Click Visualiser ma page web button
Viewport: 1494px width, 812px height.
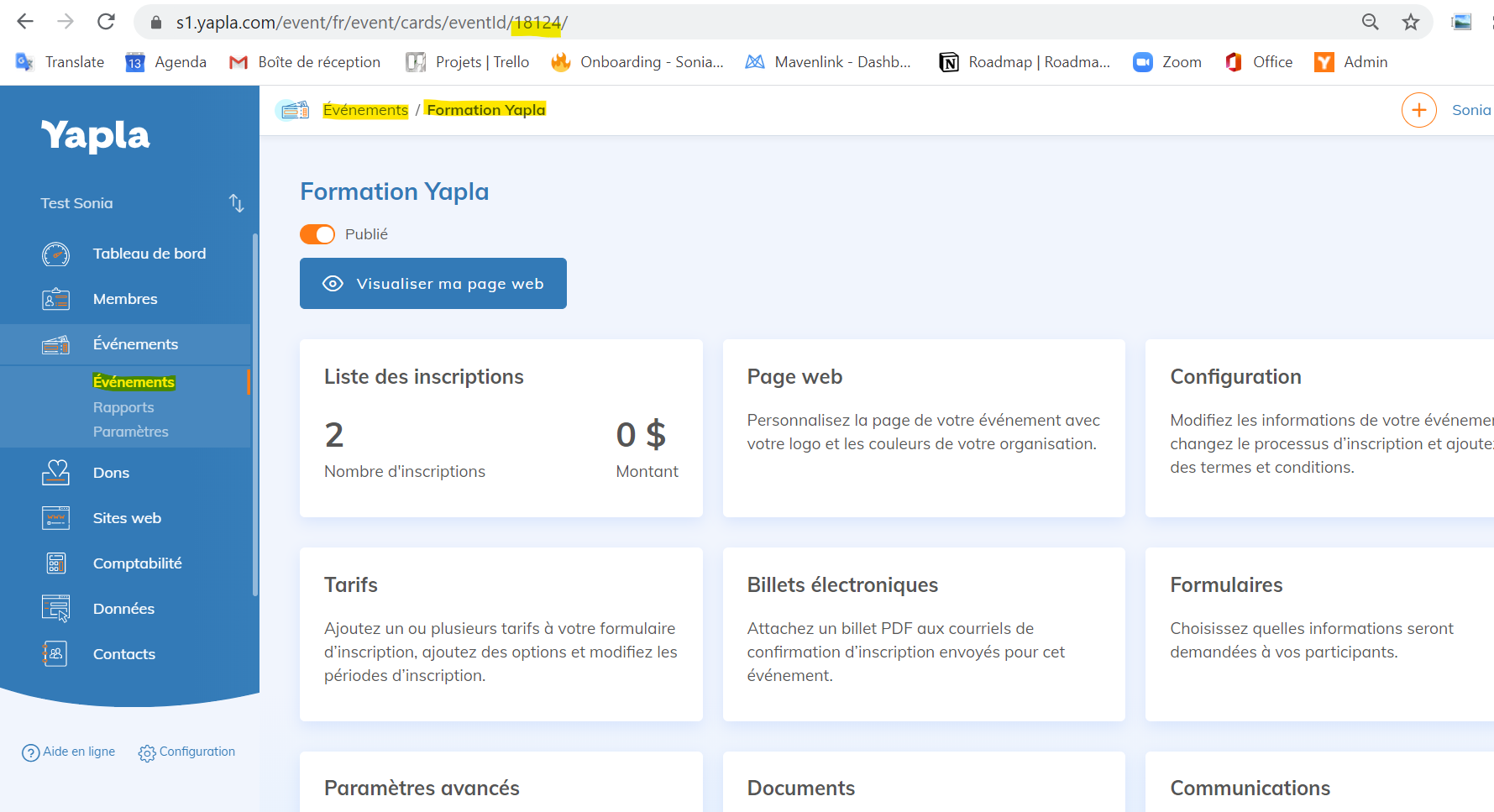(432, 284)
